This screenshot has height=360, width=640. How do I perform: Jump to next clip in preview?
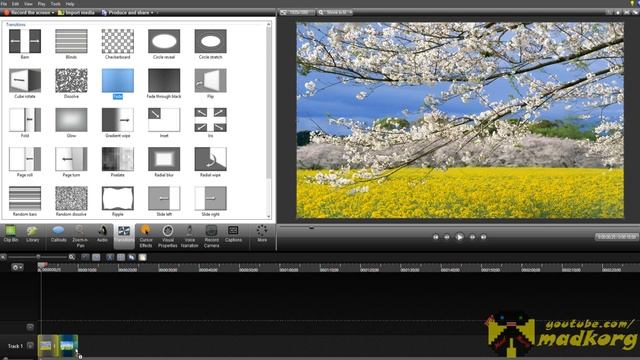483,237
